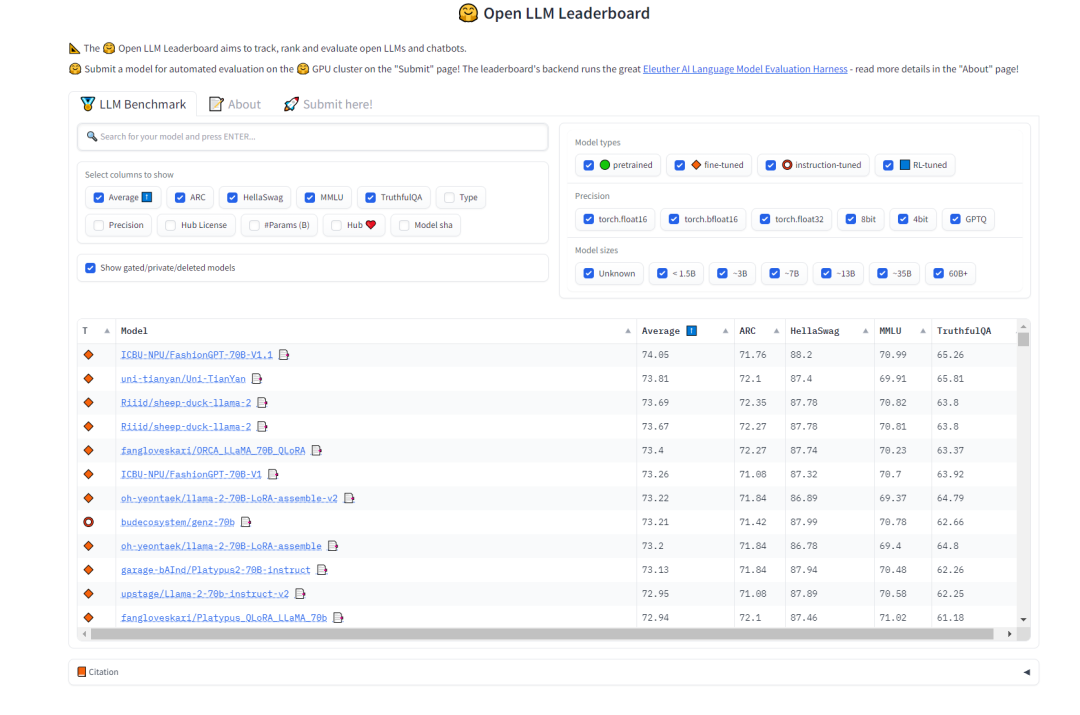
Task: Uncheck the HellaSwag column checkbox
Action: [x=232, y=198]
